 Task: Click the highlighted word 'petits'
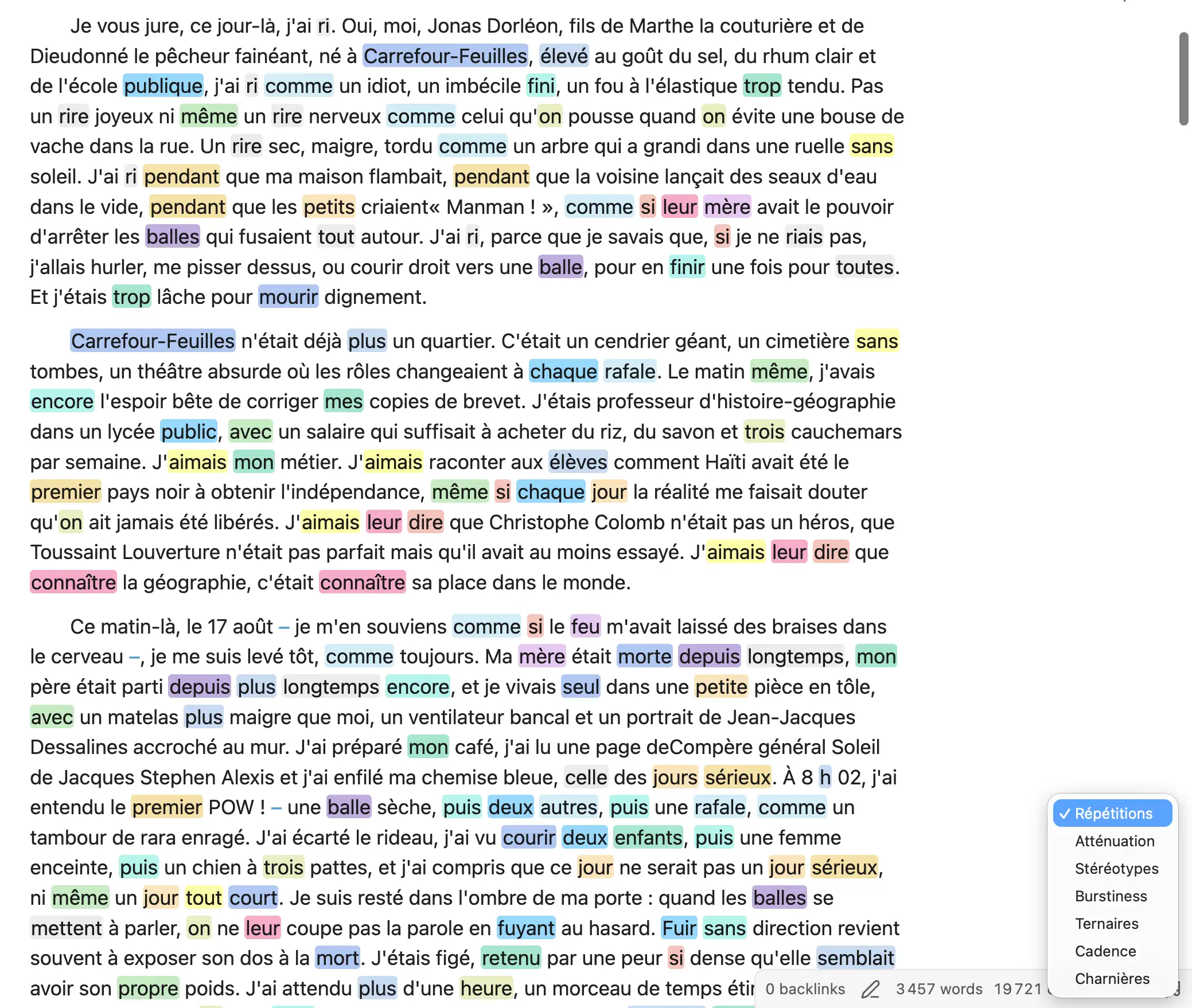click(329, 206)
